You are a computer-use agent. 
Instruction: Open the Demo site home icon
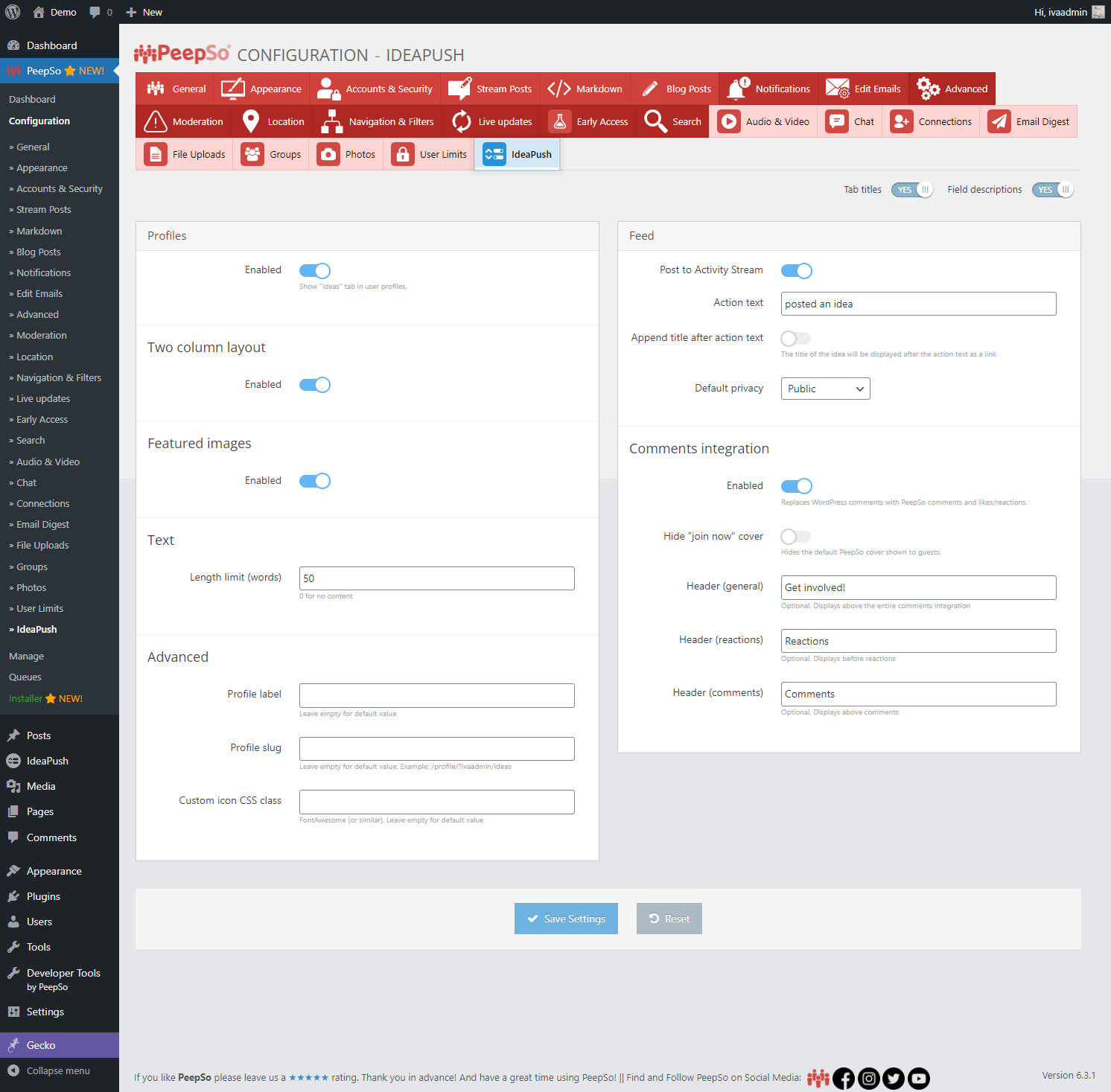click(x=39, y=12)
